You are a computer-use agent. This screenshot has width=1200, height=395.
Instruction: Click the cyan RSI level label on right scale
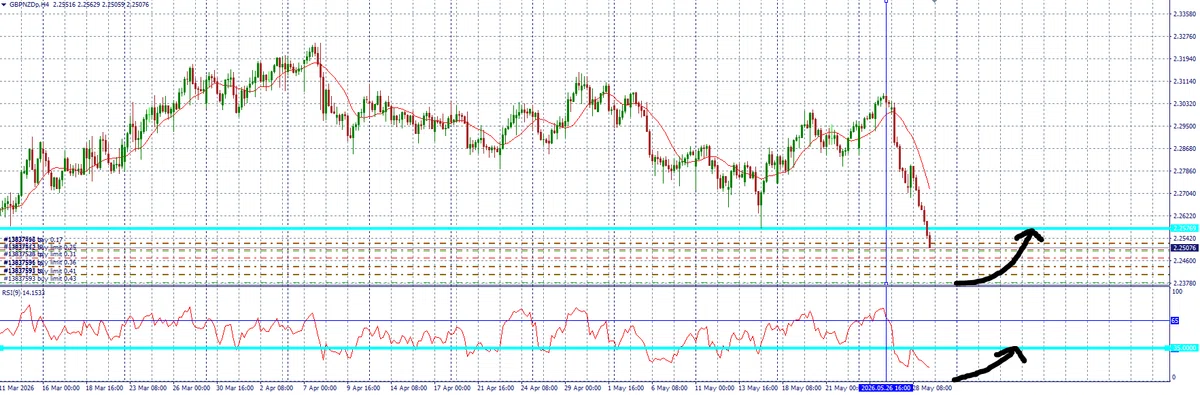[1183, 348]
